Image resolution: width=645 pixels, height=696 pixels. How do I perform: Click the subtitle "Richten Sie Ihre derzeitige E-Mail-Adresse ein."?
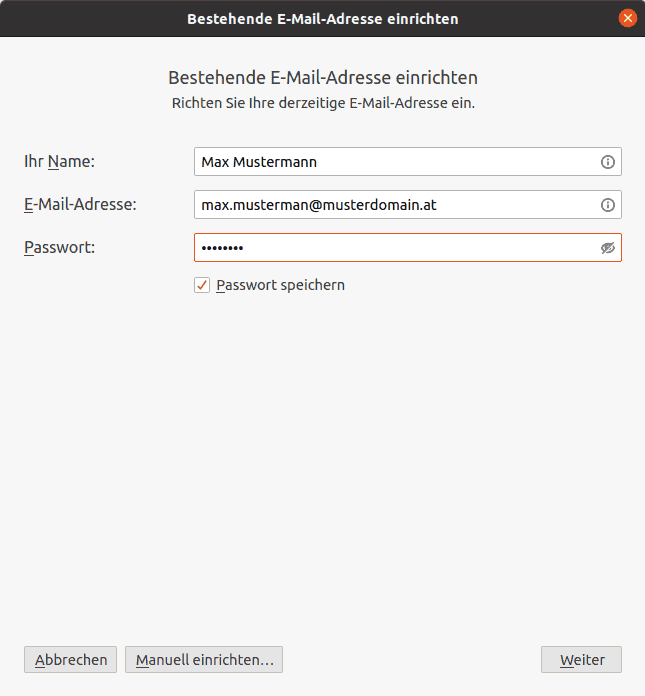tap(322, 103)
